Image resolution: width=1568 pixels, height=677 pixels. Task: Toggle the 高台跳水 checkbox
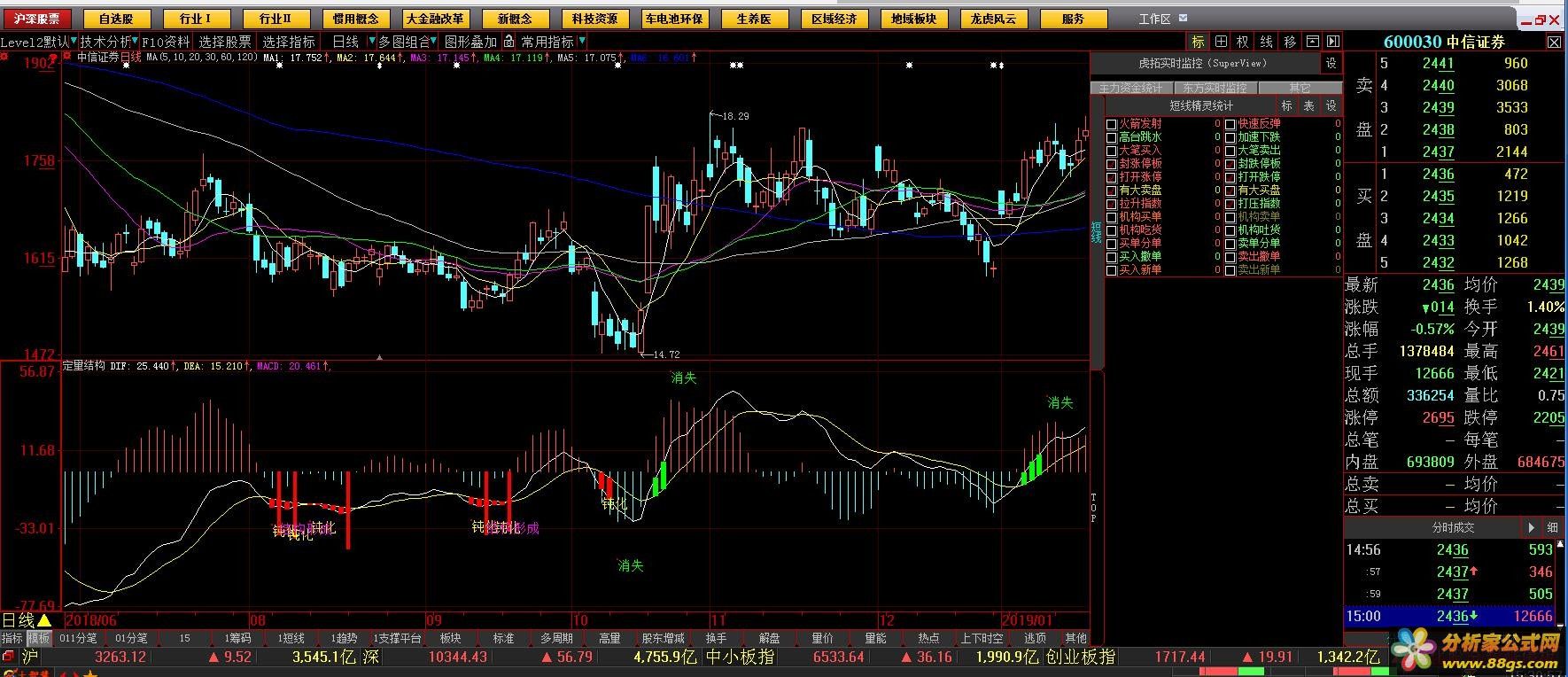tap(1112, 137)
